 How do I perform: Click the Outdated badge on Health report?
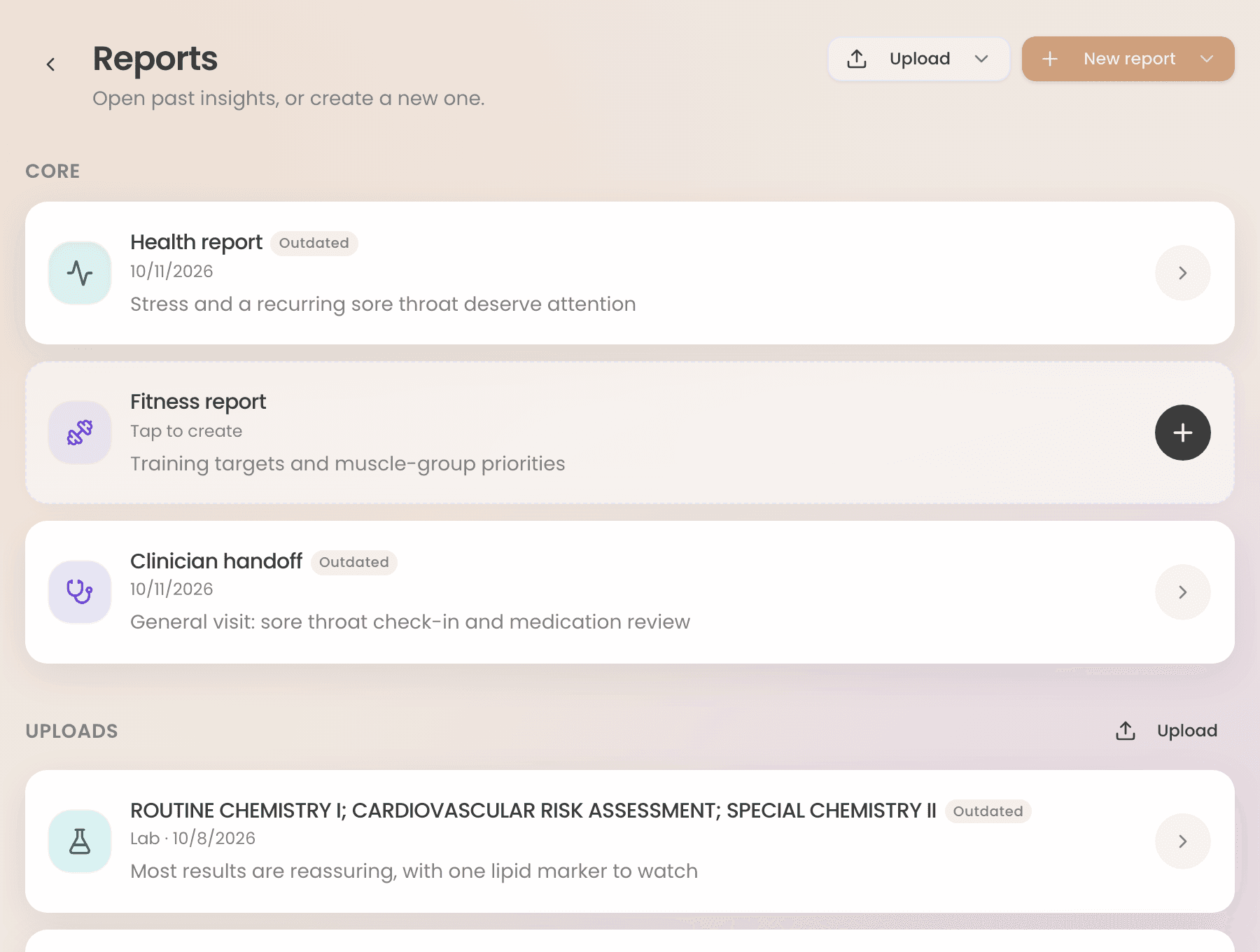[x=314, y=244]
